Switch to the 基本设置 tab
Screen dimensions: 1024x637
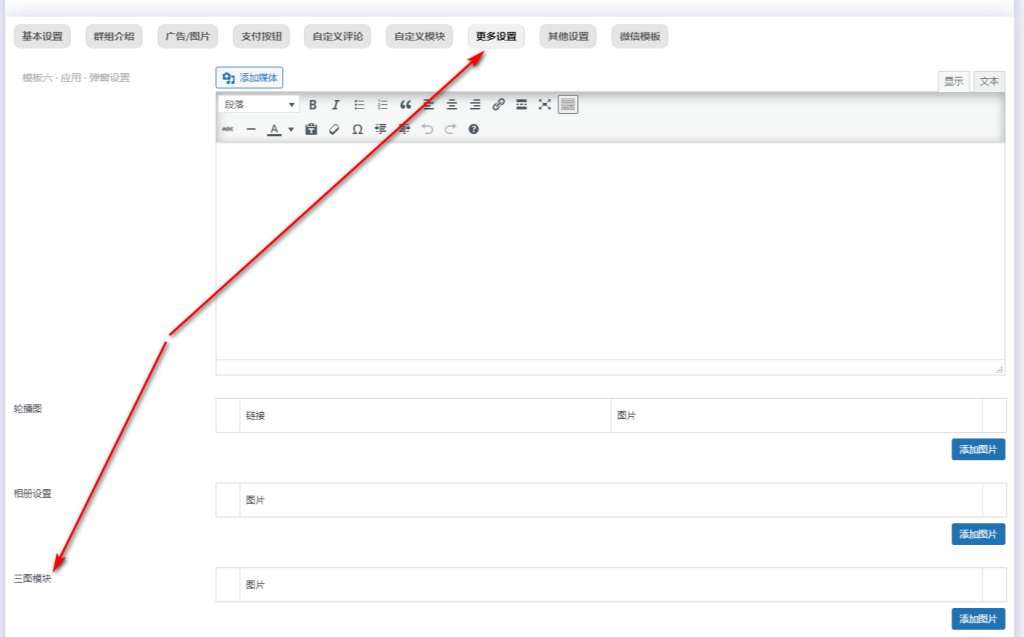(42, 37)
